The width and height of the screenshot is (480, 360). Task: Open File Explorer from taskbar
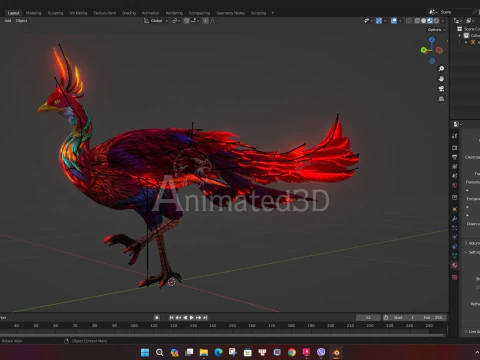tap(204, 352)
